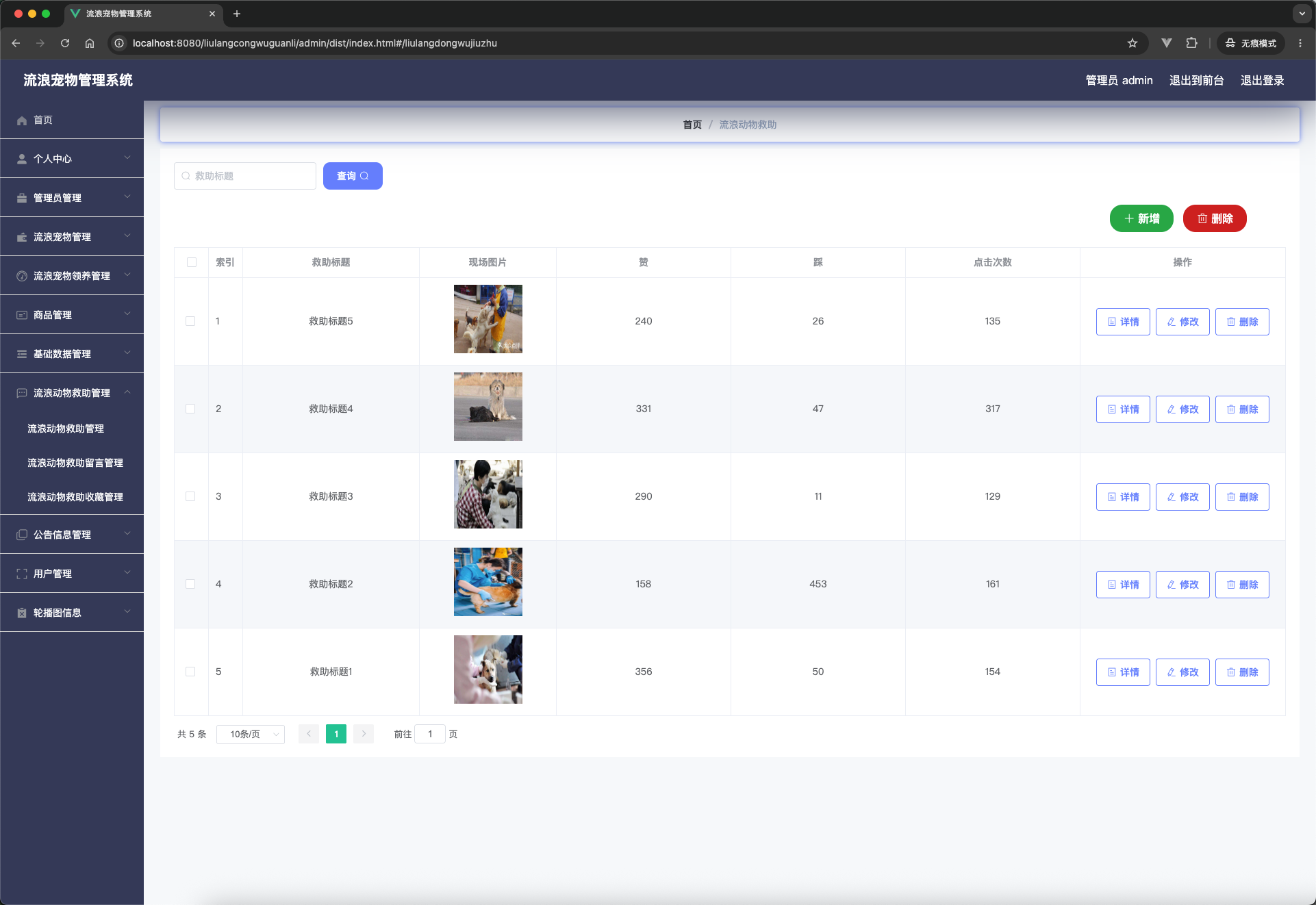Click the Vue devtools extension icon
The image size is (1316, 905).
(x=1167, y=43)
